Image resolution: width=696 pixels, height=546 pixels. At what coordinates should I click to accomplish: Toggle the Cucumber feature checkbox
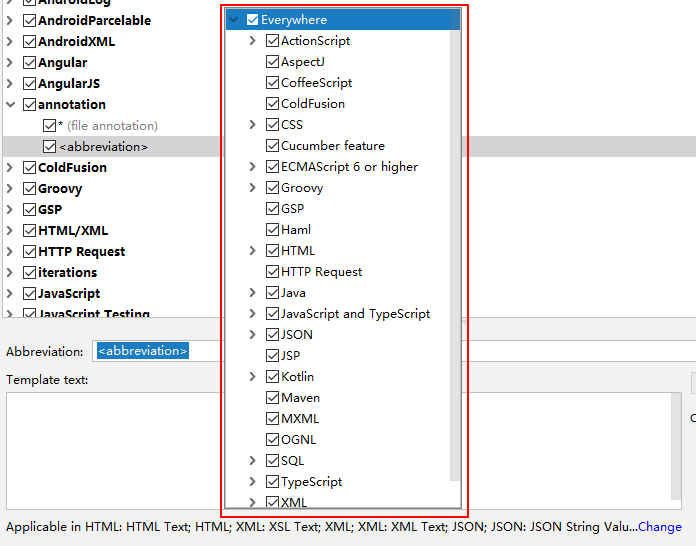[x=272, y=146]
